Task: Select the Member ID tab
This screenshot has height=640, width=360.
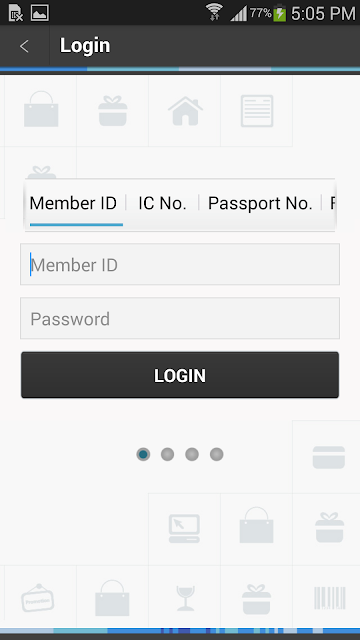Action: (73, 203)
